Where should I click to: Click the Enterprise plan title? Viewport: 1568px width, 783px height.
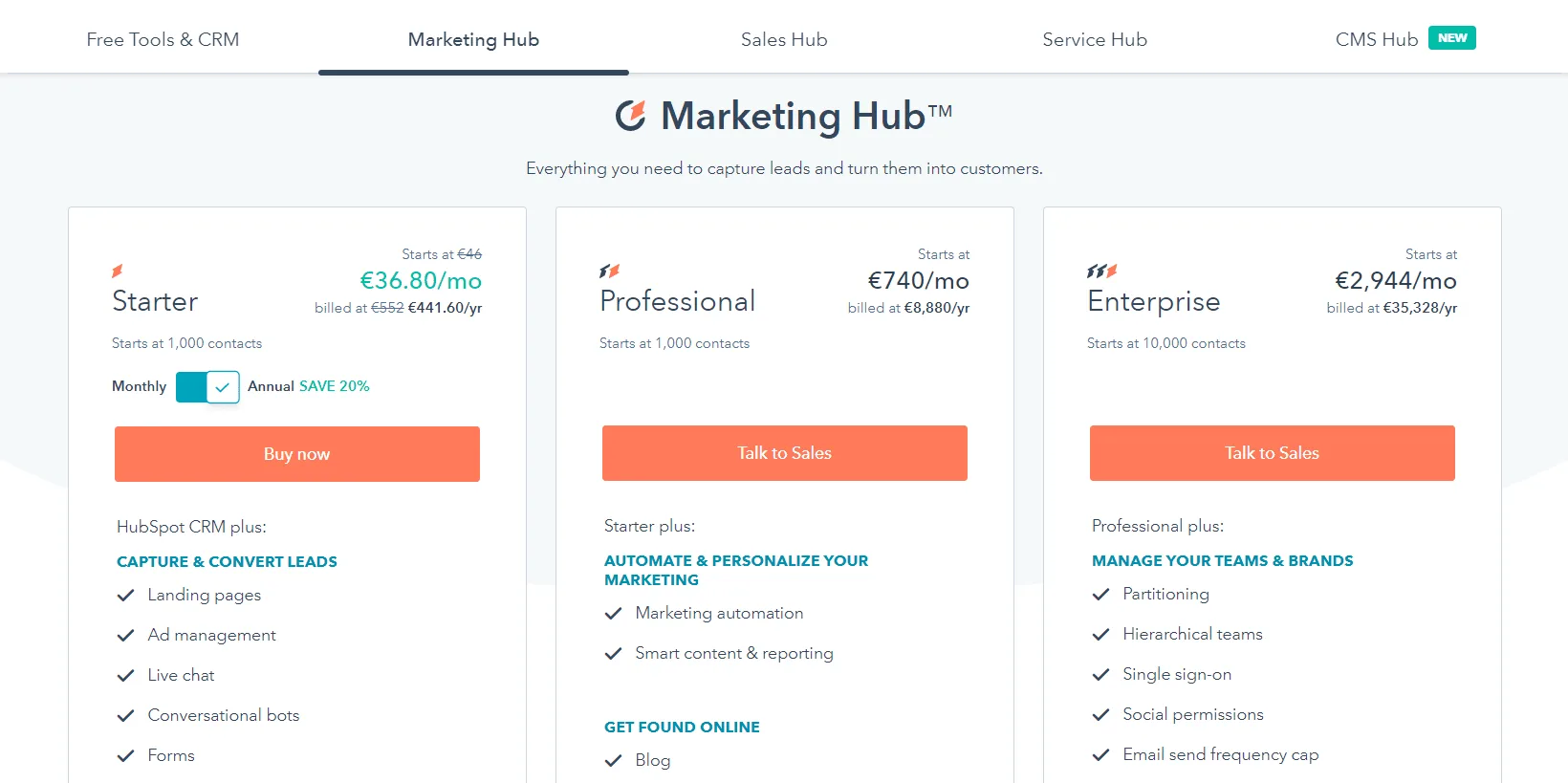tap(1154, 302)
